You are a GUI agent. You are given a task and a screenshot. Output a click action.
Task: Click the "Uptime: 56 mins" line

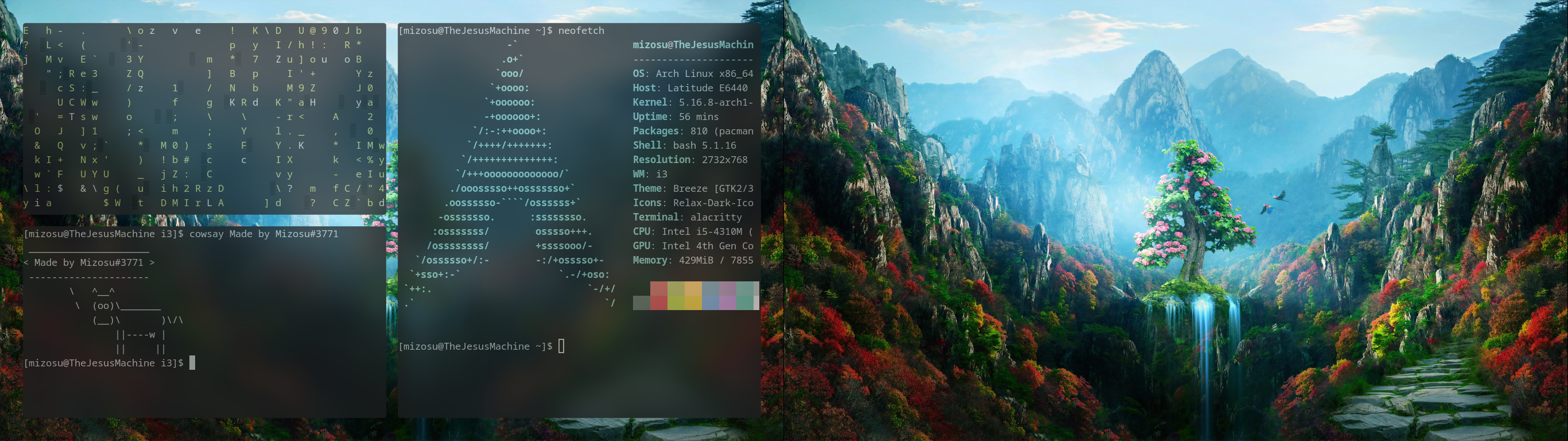pyautogui.click(x=675, y=117)
